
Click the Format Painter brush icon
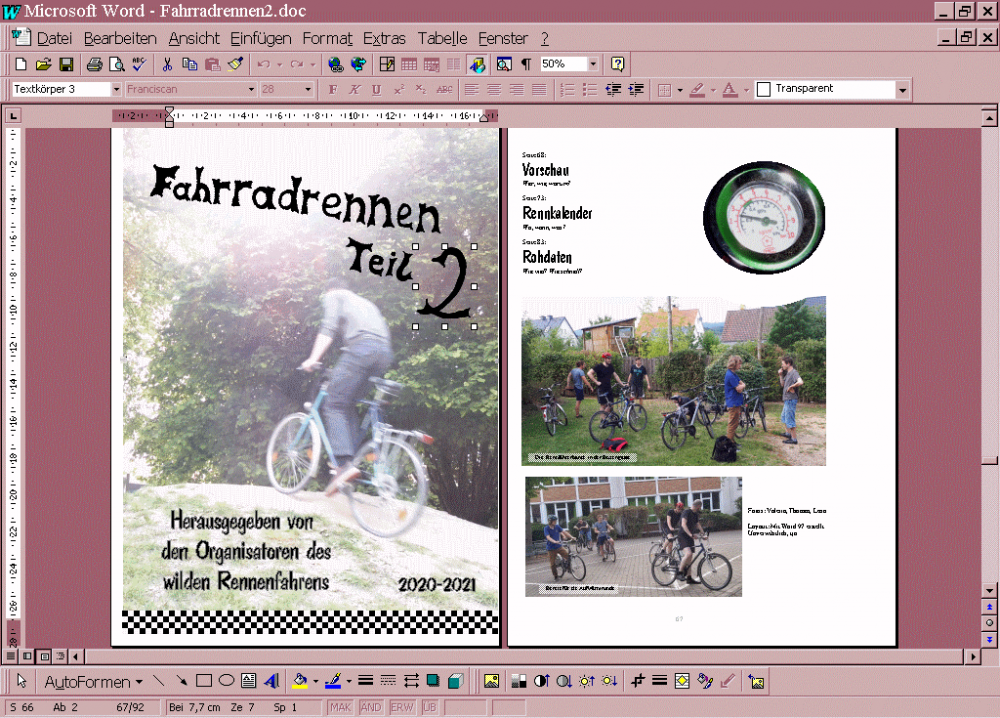tap(235, 64)
